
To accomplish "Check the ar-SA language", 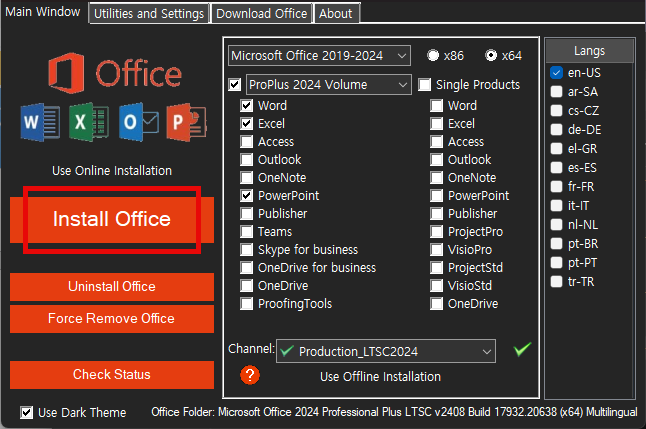I will 557,91.
